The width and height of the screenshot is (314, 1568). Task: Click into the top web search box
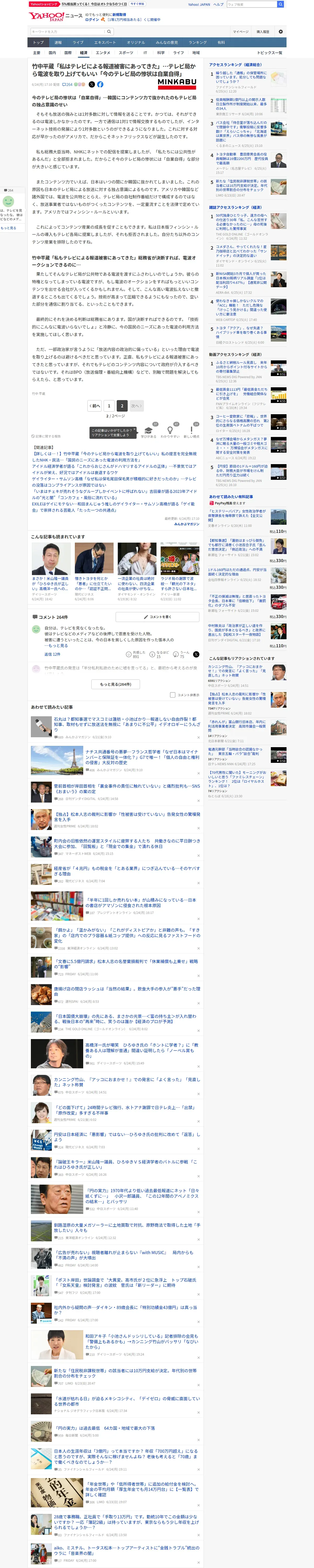click(x=251, y=4)
